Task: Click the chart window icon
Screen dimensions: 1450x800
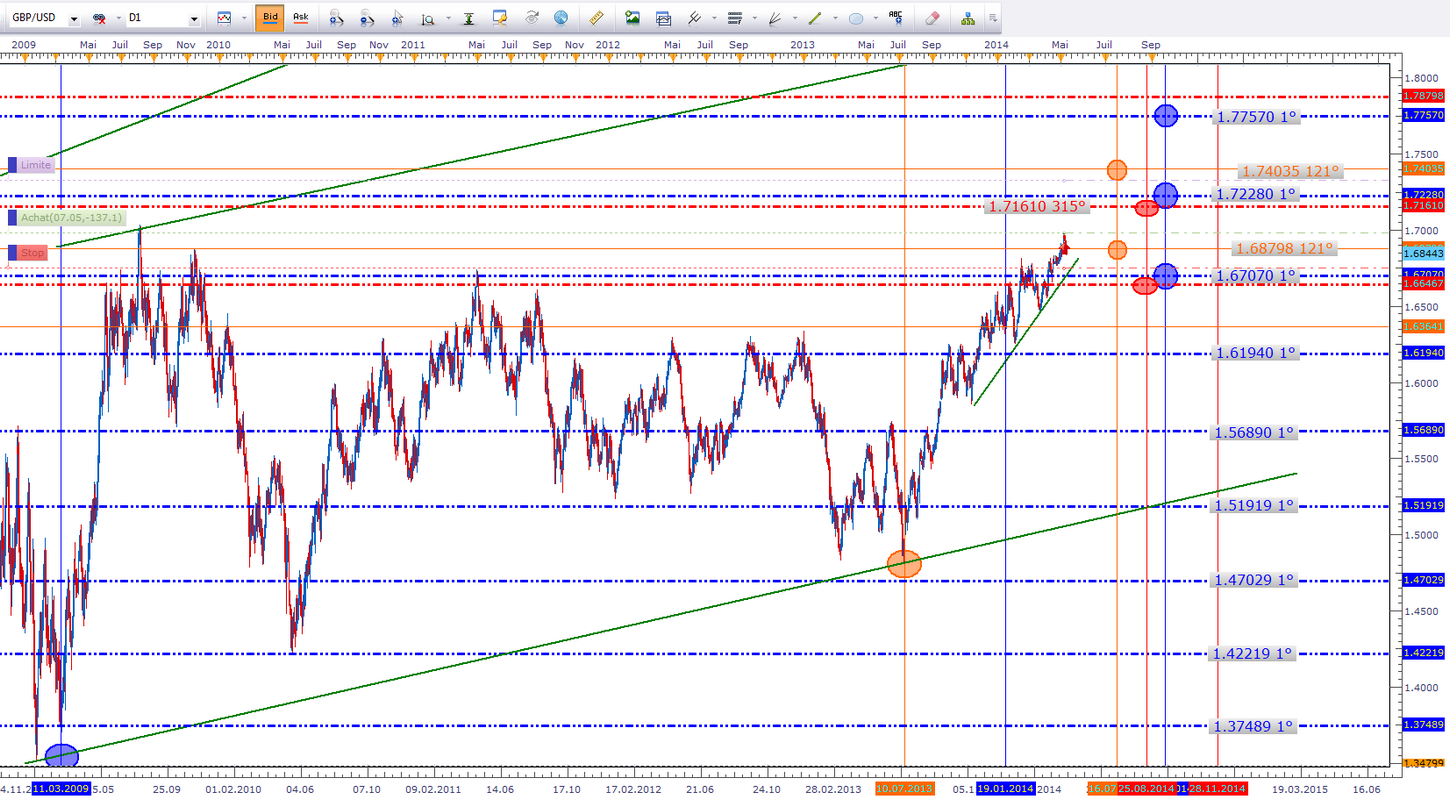Action: coord(663,18)
